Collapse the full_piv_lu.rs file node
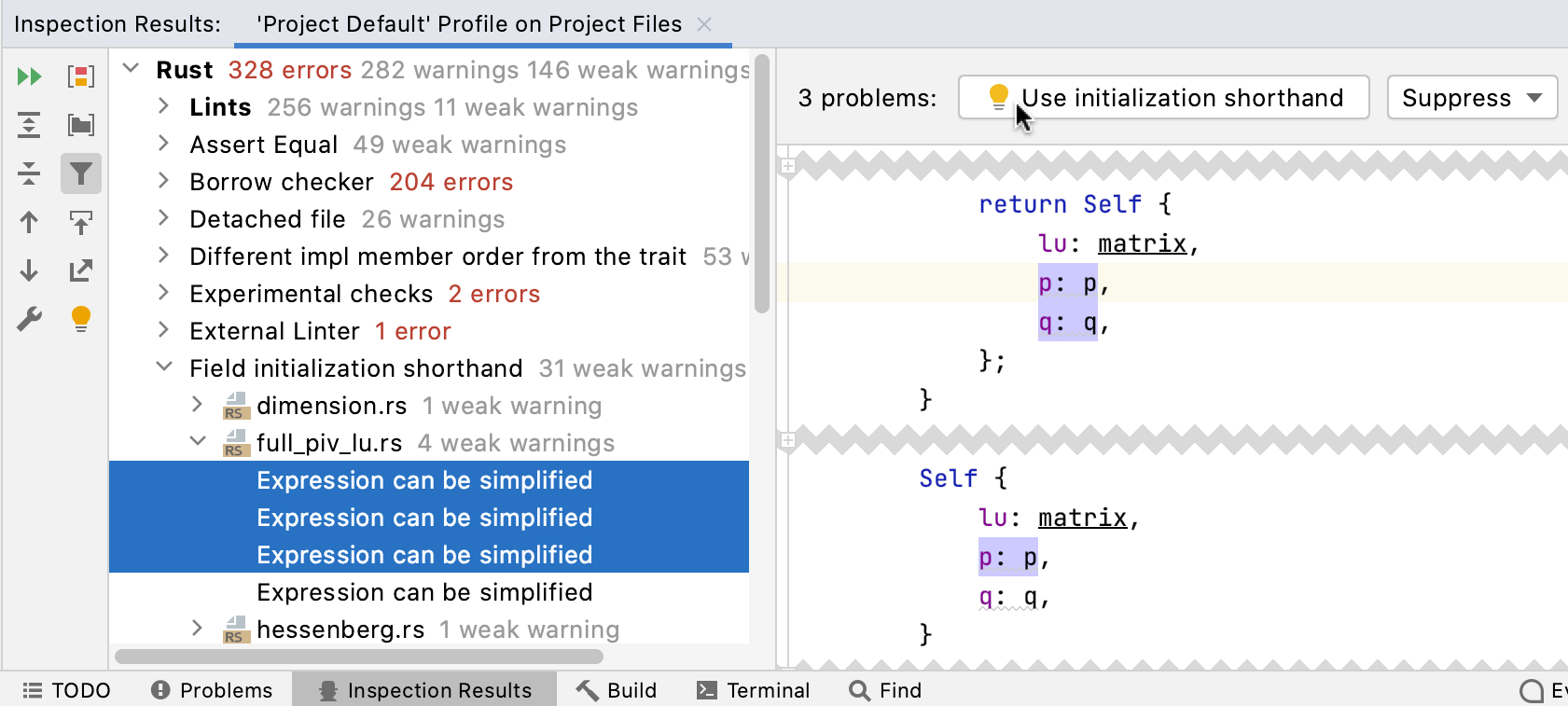This screenshot has height=706, width=1568. click(x=198, y=441)
